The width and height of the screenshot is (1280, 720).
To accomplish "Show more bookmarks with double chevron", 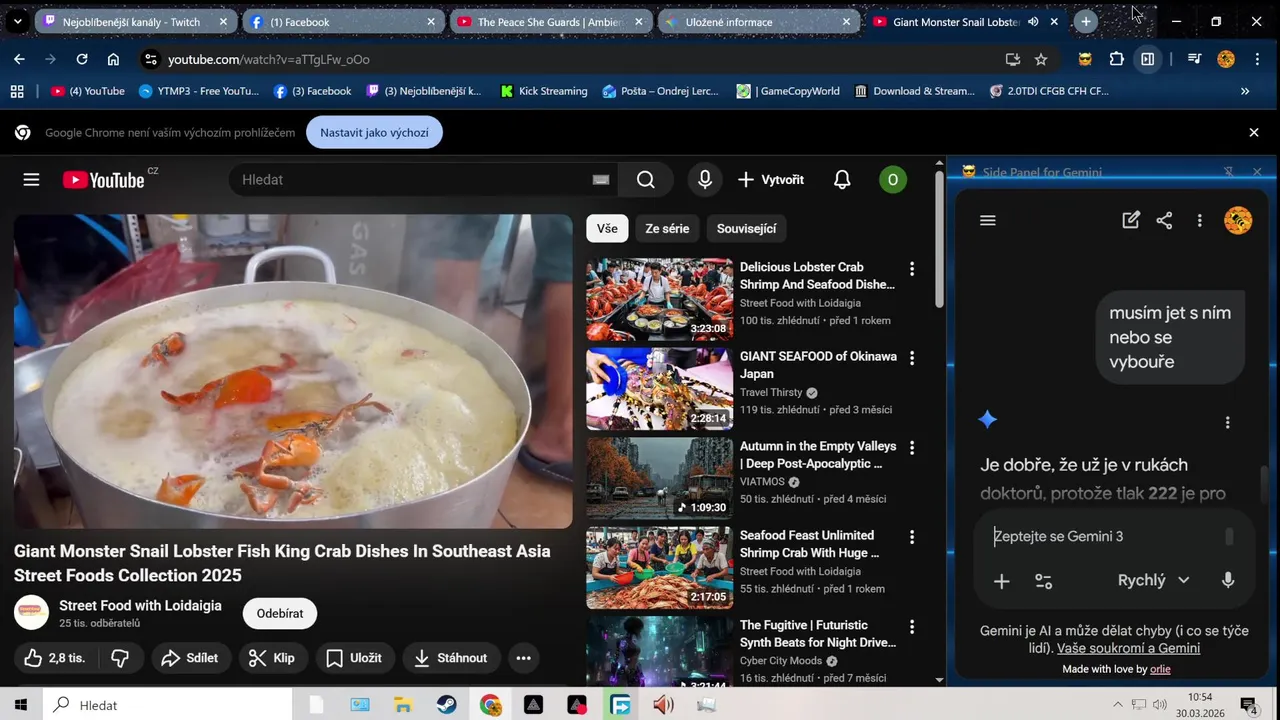I will pyautogui.click(x=1245, y=91).
